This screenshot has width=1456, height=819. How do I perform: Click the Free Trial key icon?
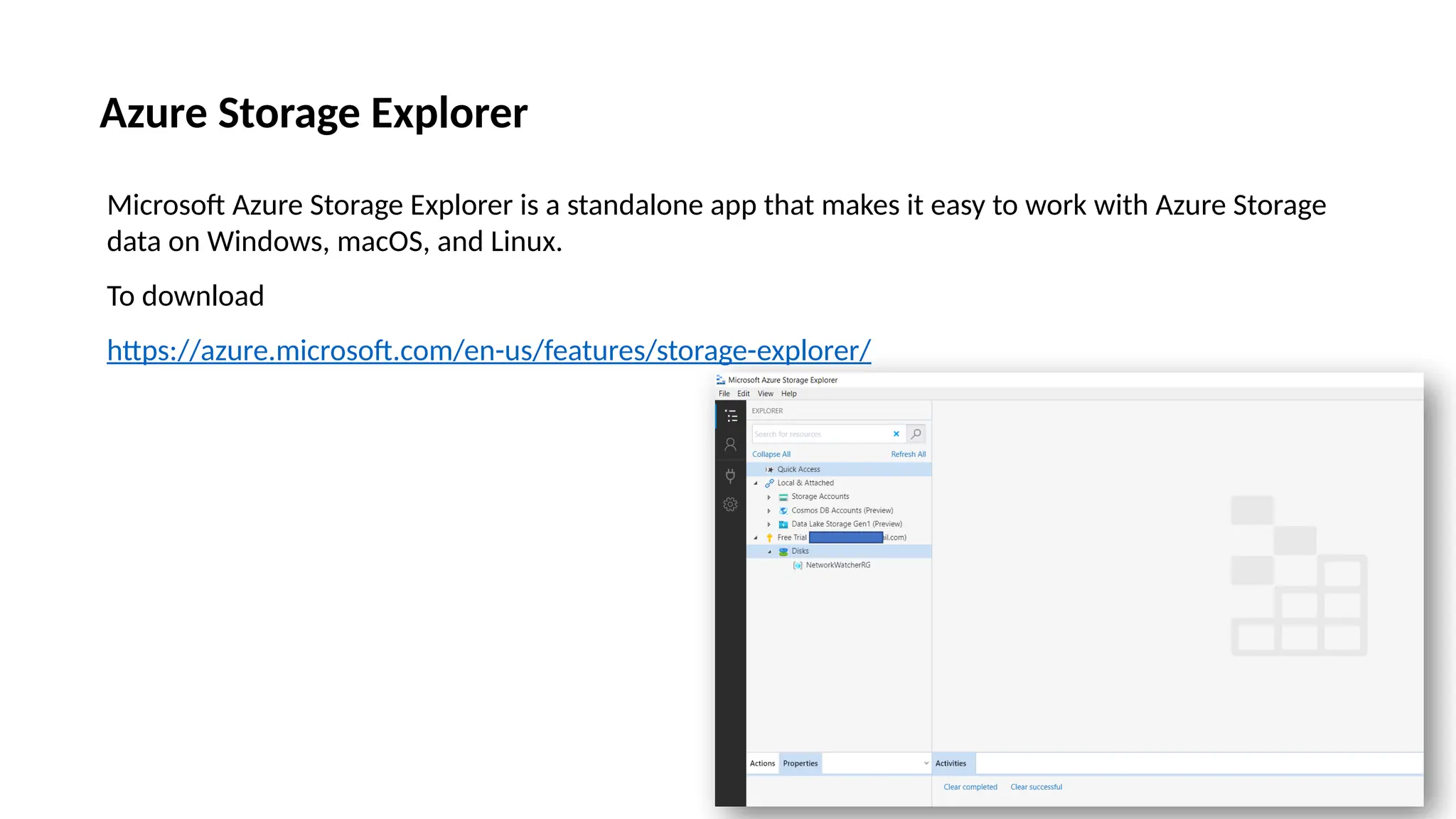769,538
